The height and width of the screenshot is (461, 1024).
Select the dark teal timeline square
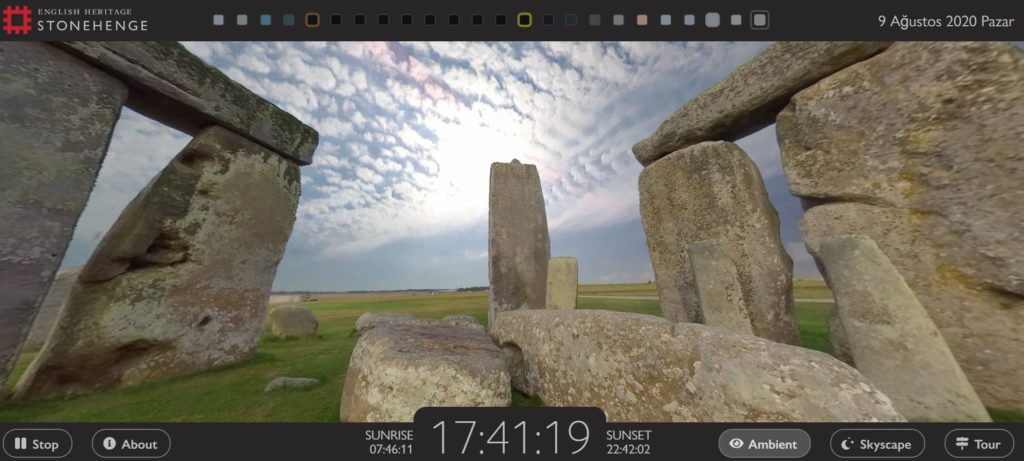(289, 20)
